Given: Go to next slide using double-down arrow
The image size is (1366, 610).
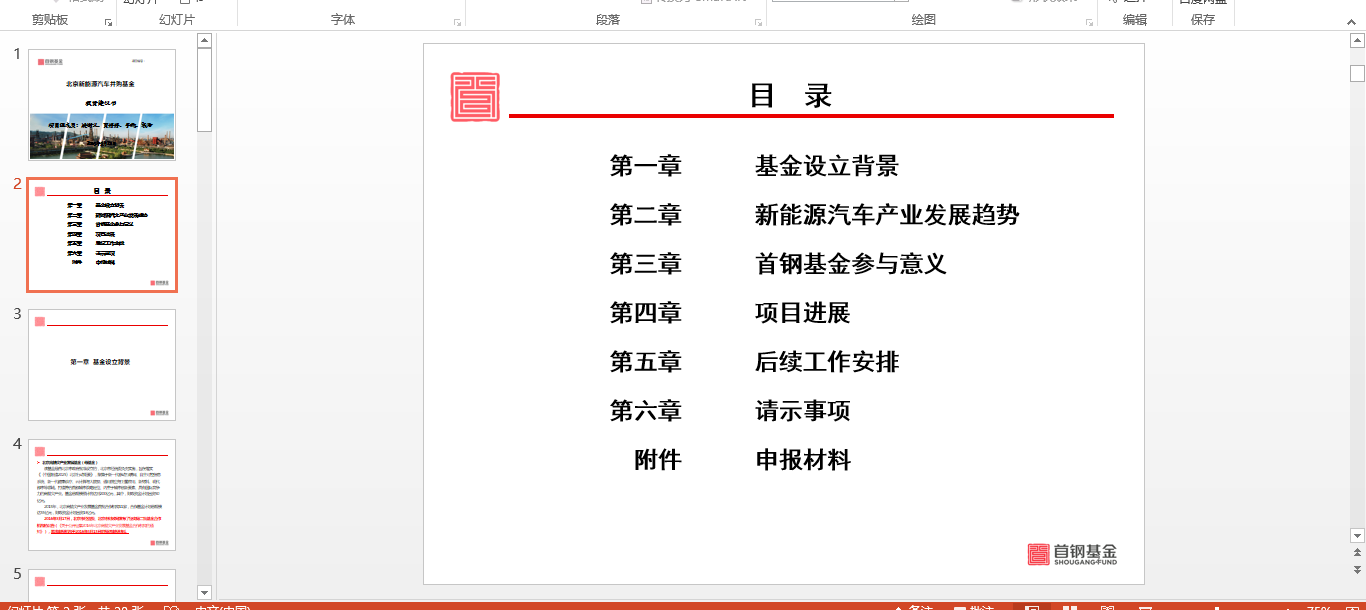Looking at the screenshot, I should pyautogui.click(x=1357, y=571).
